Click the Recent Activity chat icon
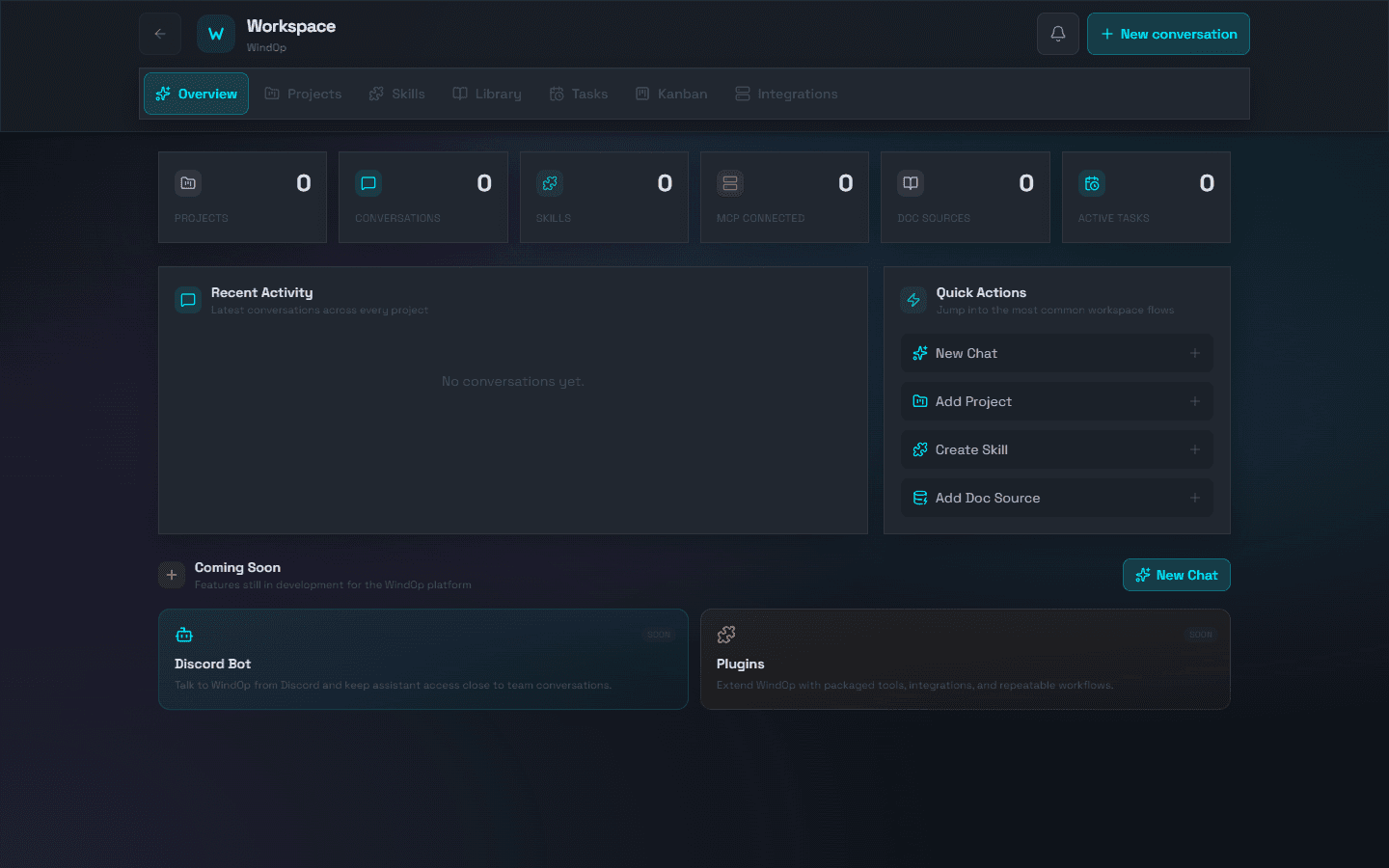 (188, 300)
